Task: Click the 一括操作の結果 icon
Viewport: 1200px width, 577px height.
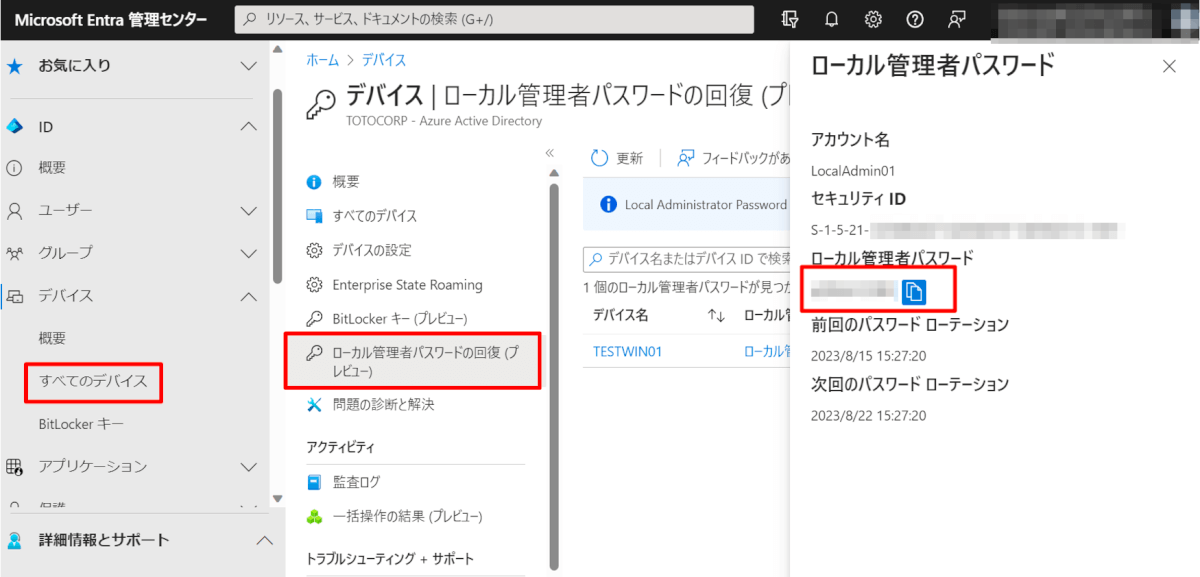Action: [x=314, y=517]
